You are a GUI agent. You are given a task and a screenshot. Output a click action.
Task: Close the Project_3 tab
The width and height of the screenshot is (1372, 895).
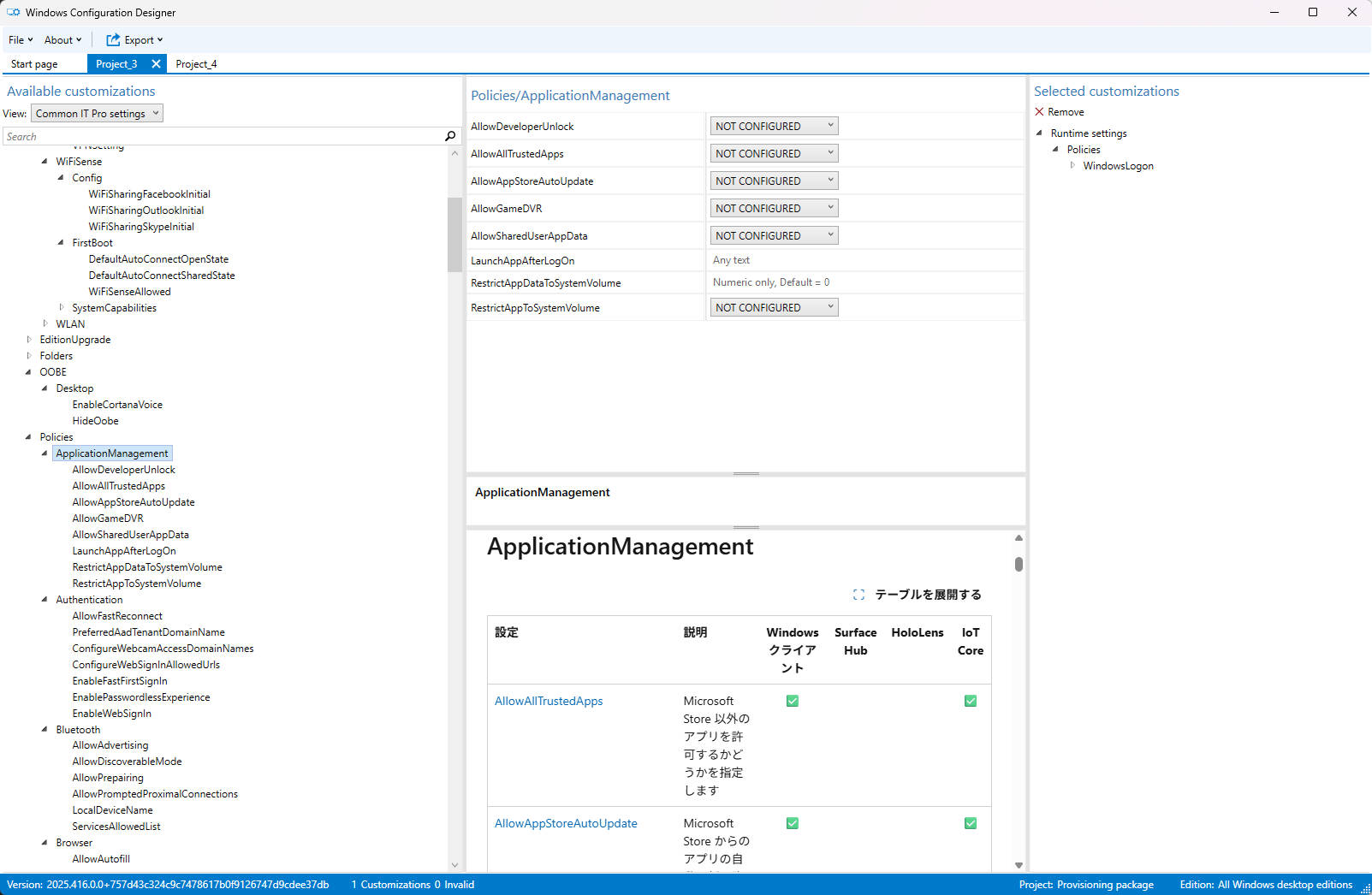pyautogui.click(x=156, y=64)
